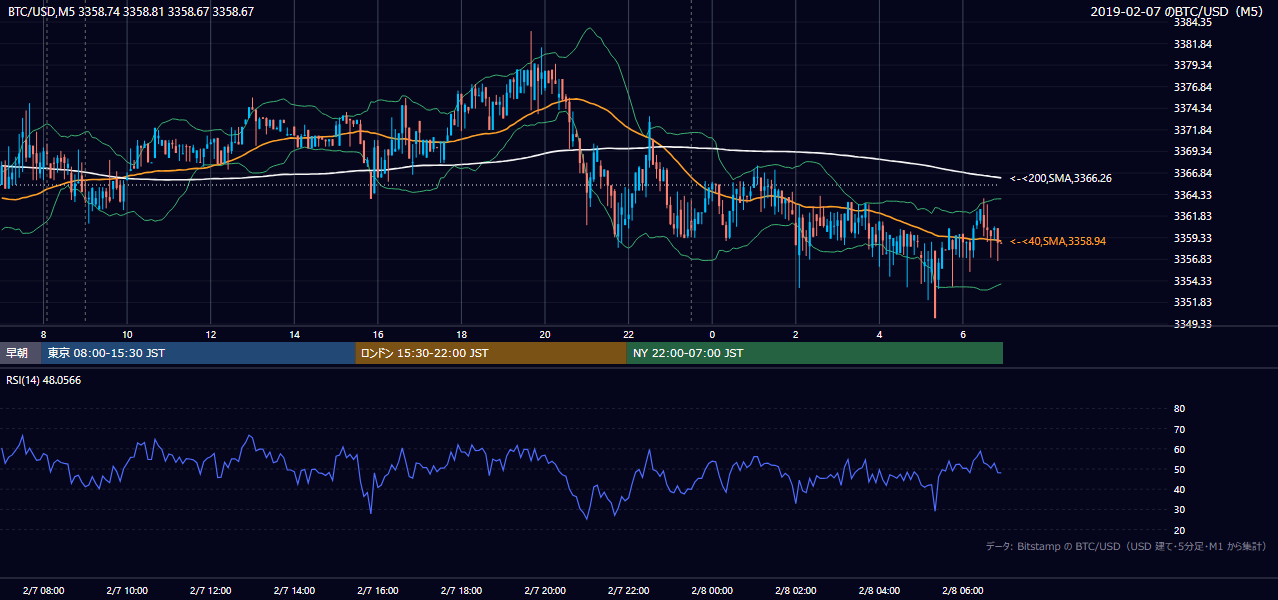This screenshot has width=1278, height=600.
Task: Click hour label 16 under the price chart
Action: pyautogui.click(x=377, y=334)
